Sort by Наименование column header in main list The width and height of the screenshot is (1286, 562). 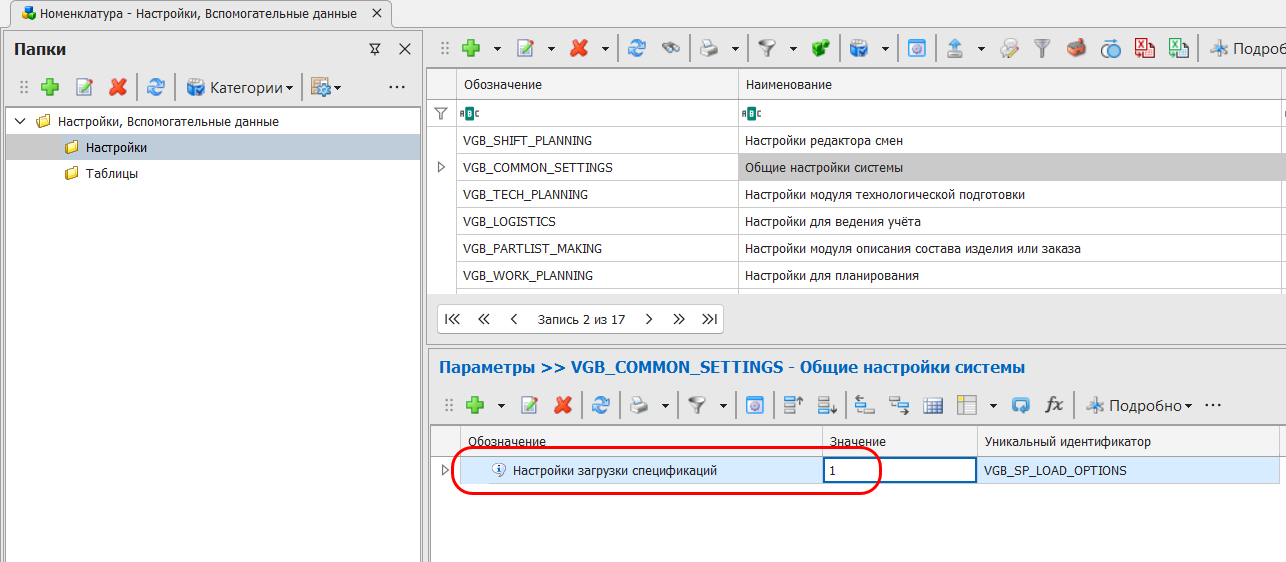[x=1010, y=84]
